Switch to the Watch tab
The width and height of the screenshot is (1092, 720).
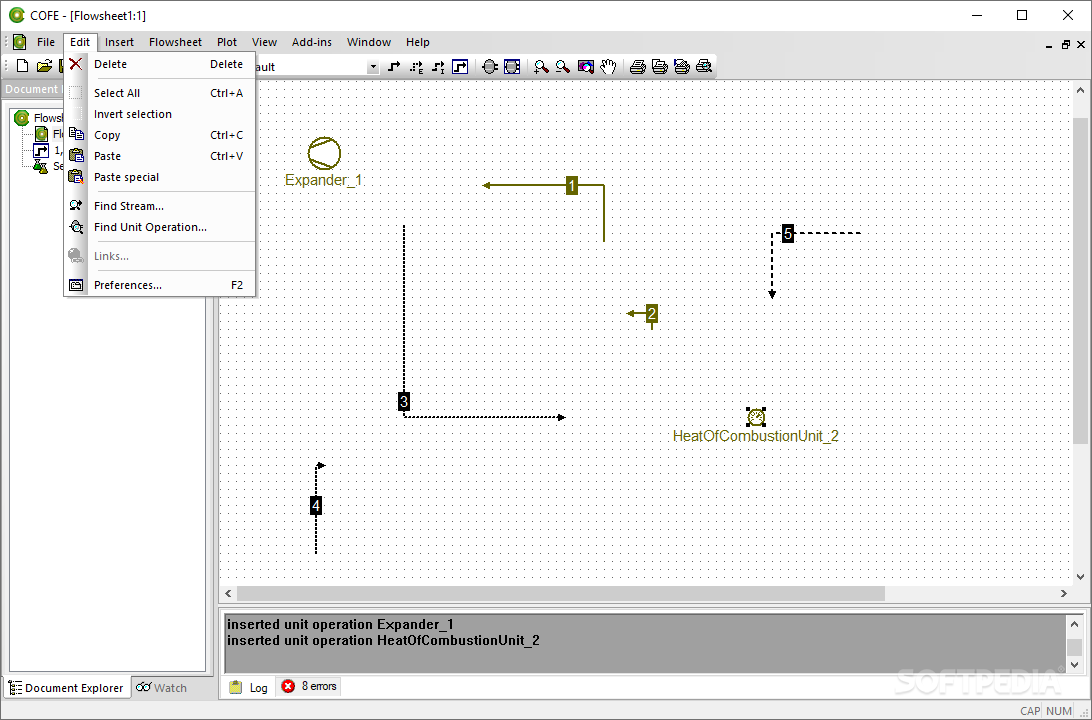[x=162, y=688]
